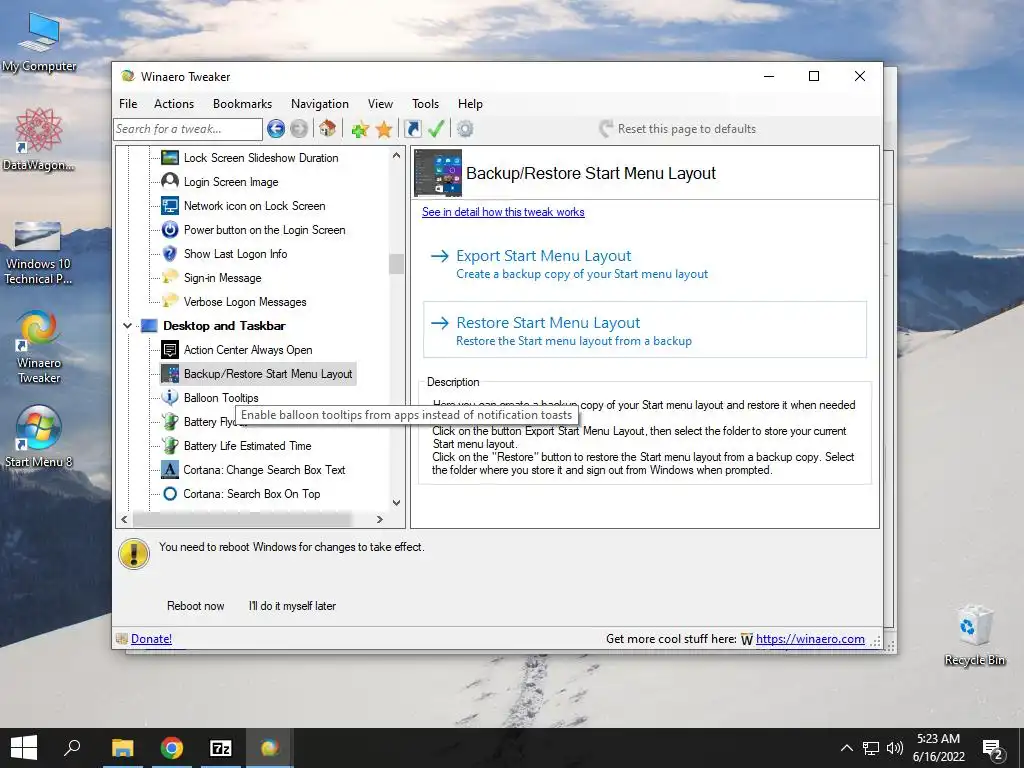Select the Desktop and Taskbar category label
The height and width of the screenshot is (768, 1024).
point(224,325)
